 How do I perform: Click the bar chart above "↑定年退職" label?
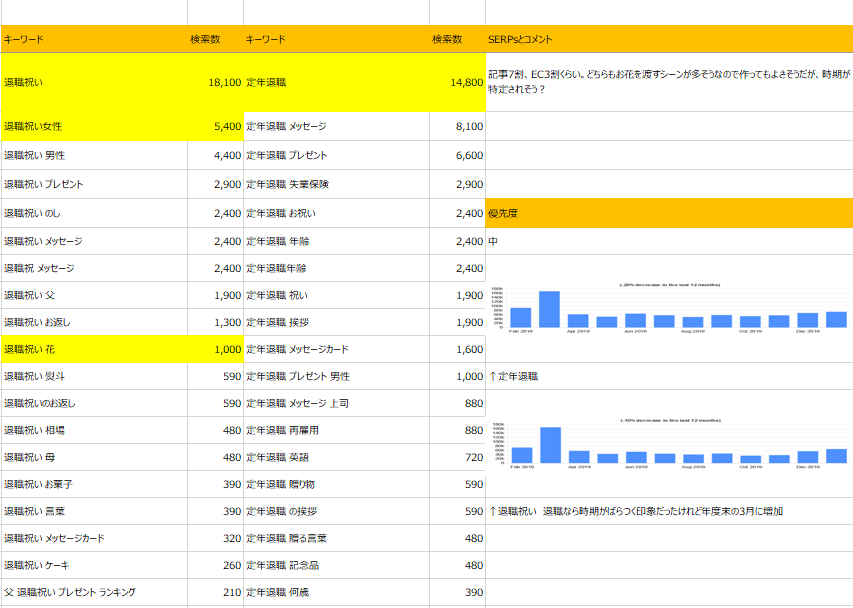pyautogui.click(x=668, y=309)
